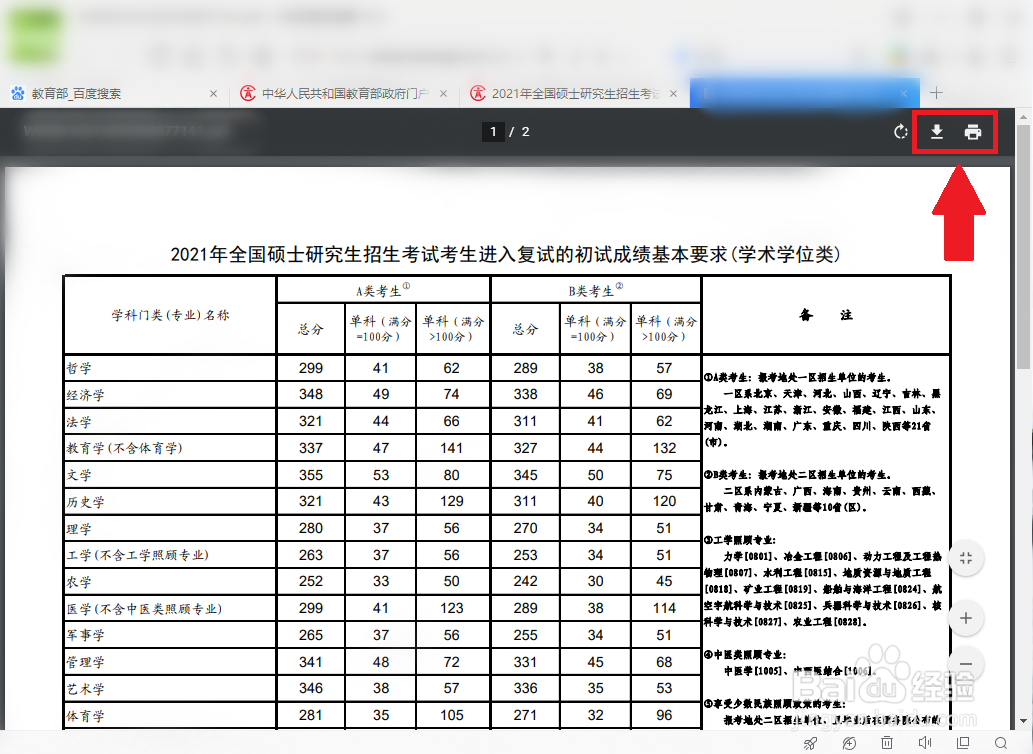
Task: Select the rocket icon in the bottom bar
Action: point(810,743)
